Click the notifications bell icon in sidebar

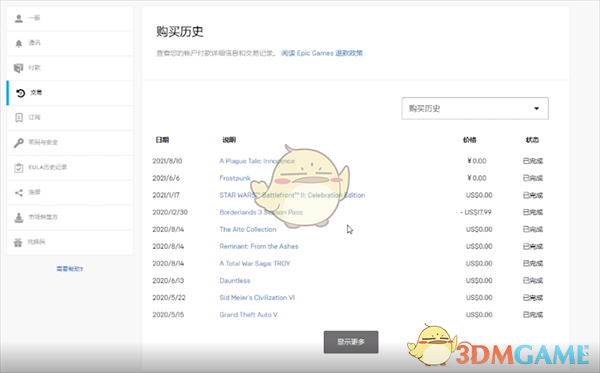coord(18,43)
